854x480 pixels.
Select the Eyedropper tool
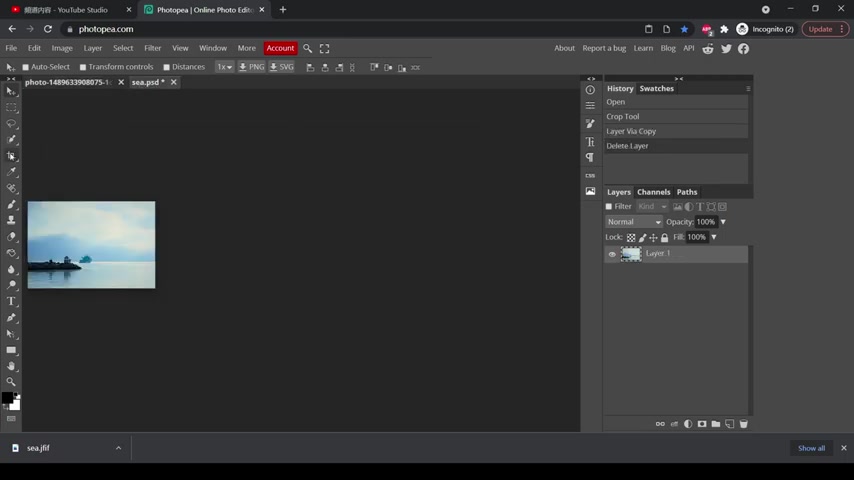pos(11,172)
